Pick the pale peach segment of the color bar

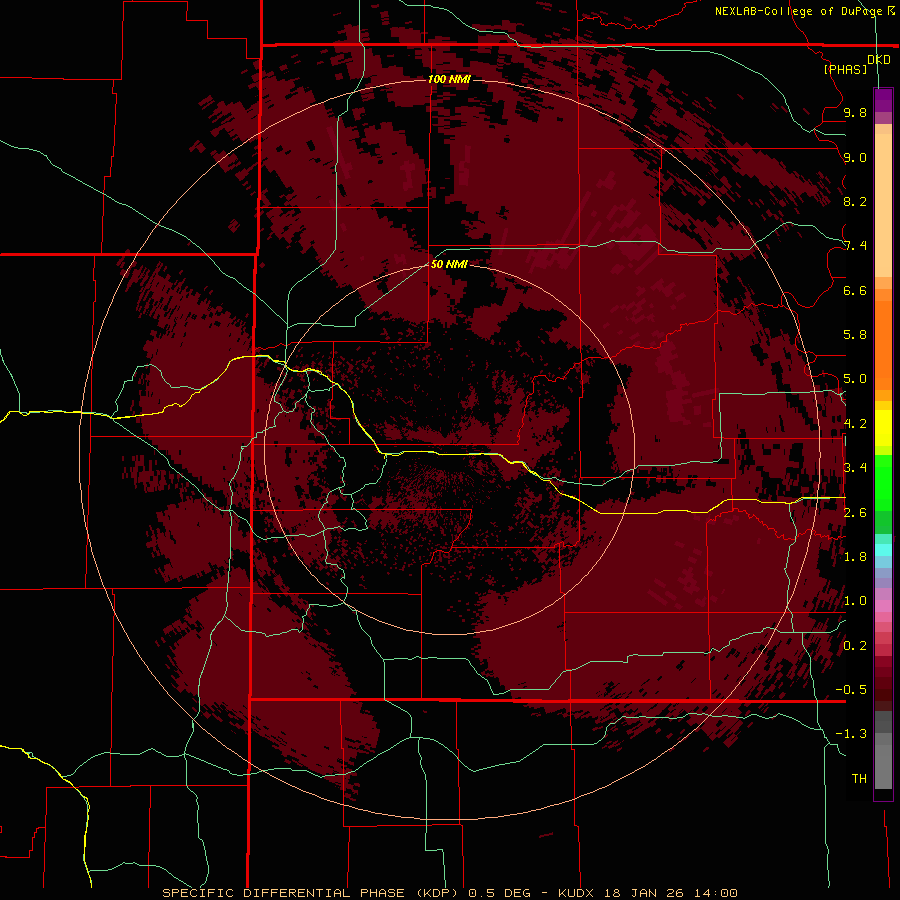[883, 205]
